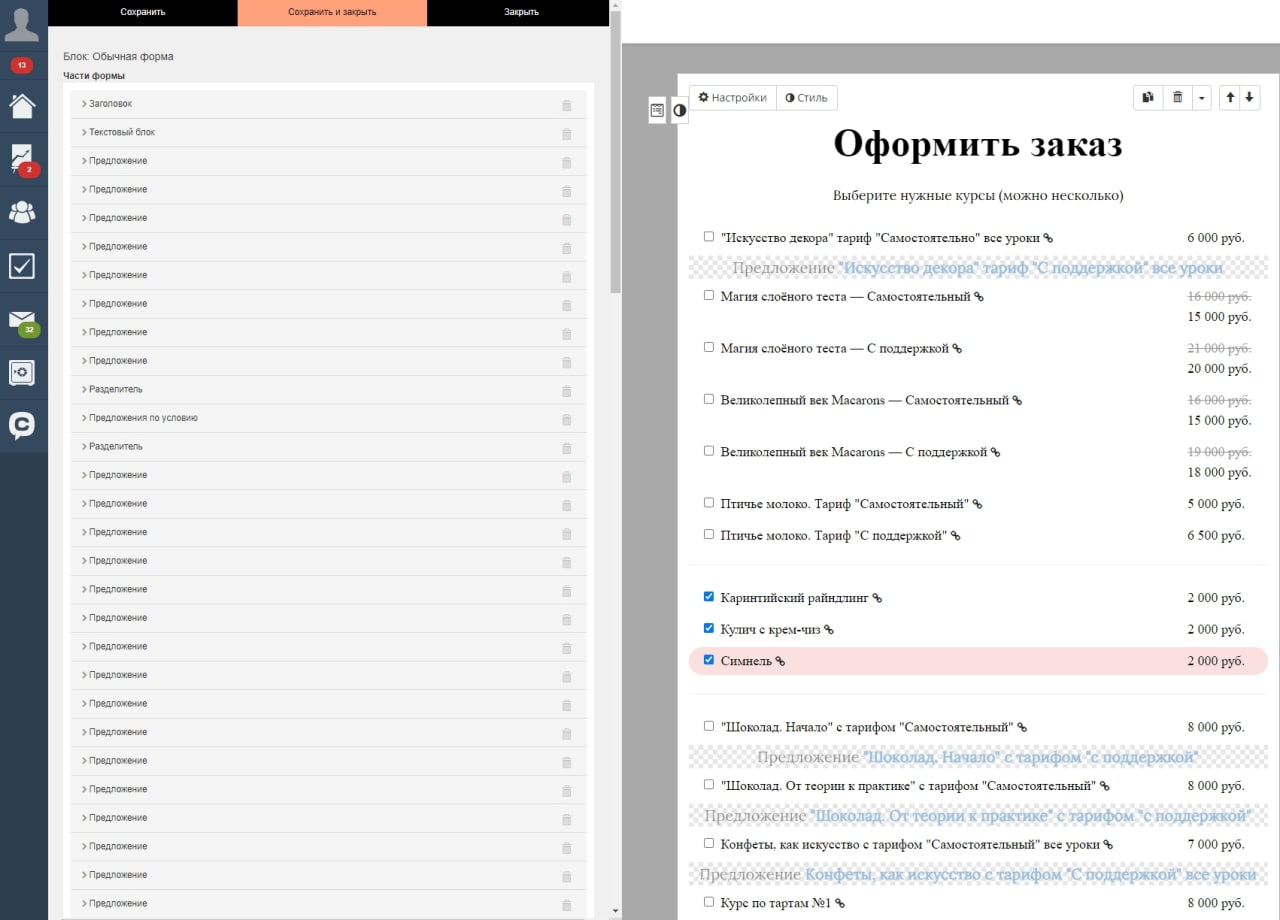Open the Настройки block settings button
Viewport: 1280px width, 920px height.
(733, 98)
